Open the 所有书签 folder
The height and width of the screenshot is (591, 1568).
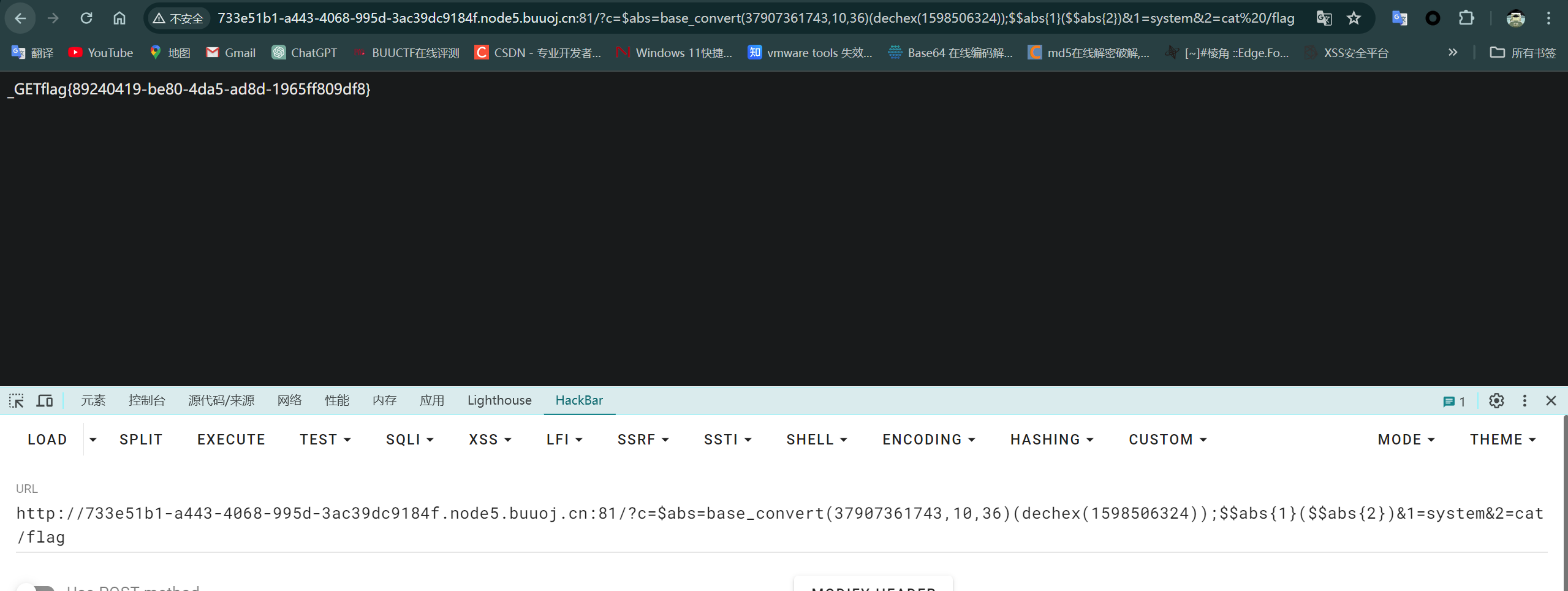pos(1523,53)
